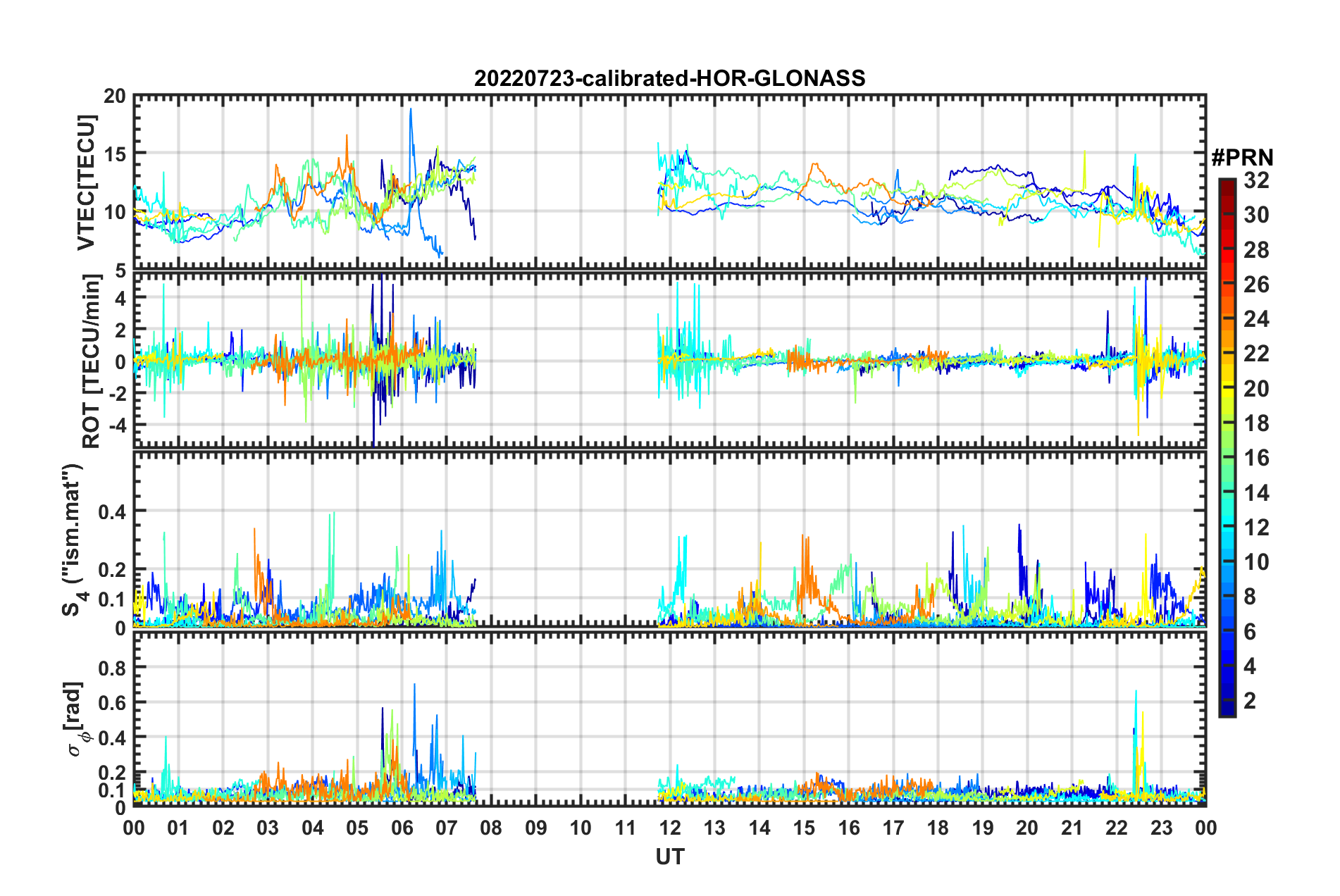
Task: Click the S4 ("ism.mat") y-axis label
Action: tap(73, 540)
